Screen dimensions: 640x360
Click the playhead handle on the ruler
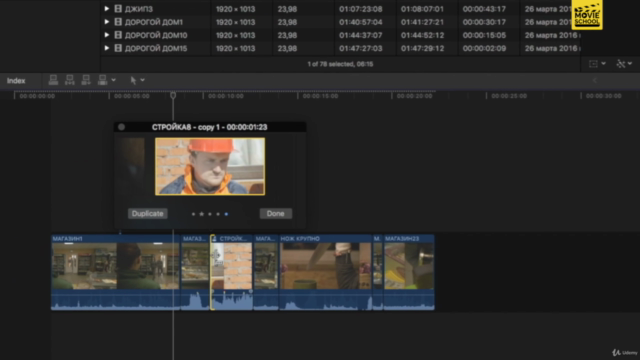(x=173, y=96)
